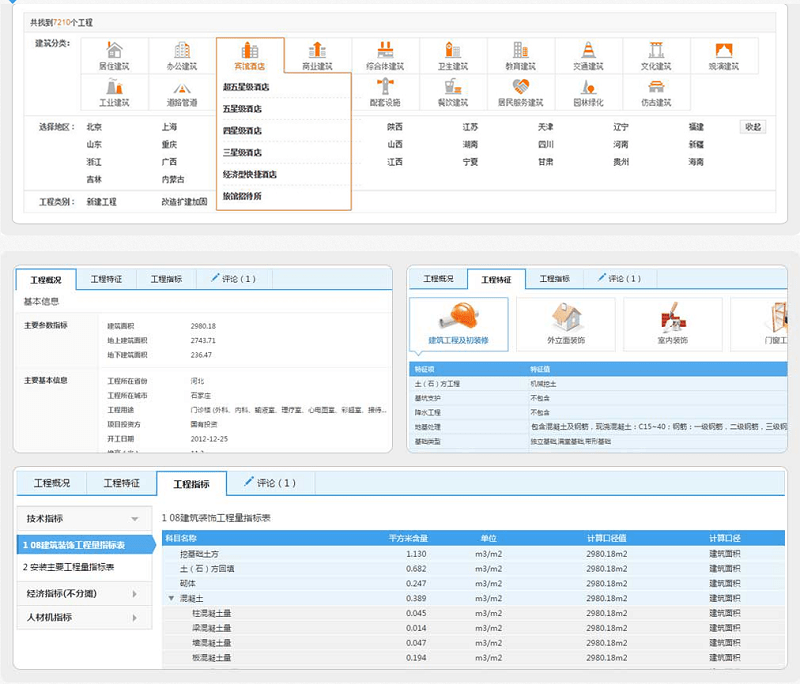Choose the 仿古建筑 antique building icon
This screenshot has width=800, height=684.
(656, 87)
